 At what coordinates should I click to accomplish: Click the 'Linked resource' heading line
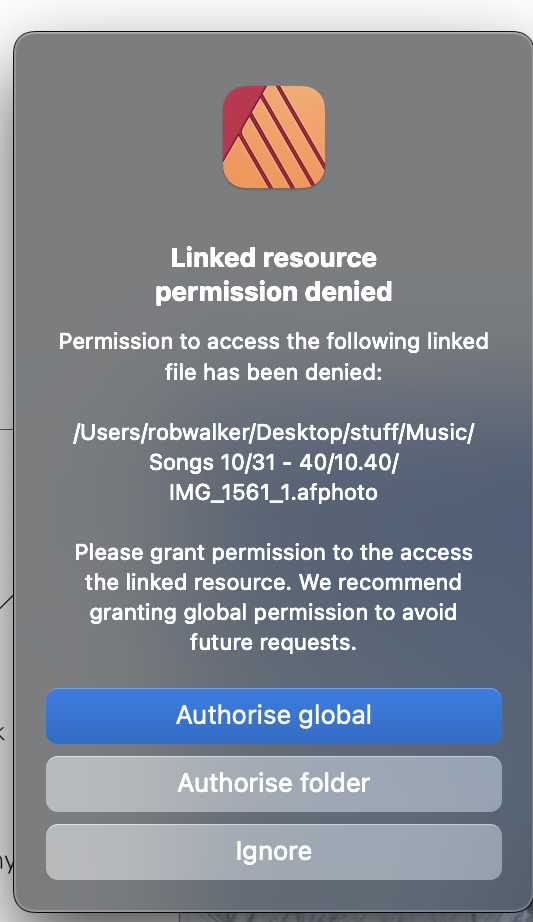274,258
